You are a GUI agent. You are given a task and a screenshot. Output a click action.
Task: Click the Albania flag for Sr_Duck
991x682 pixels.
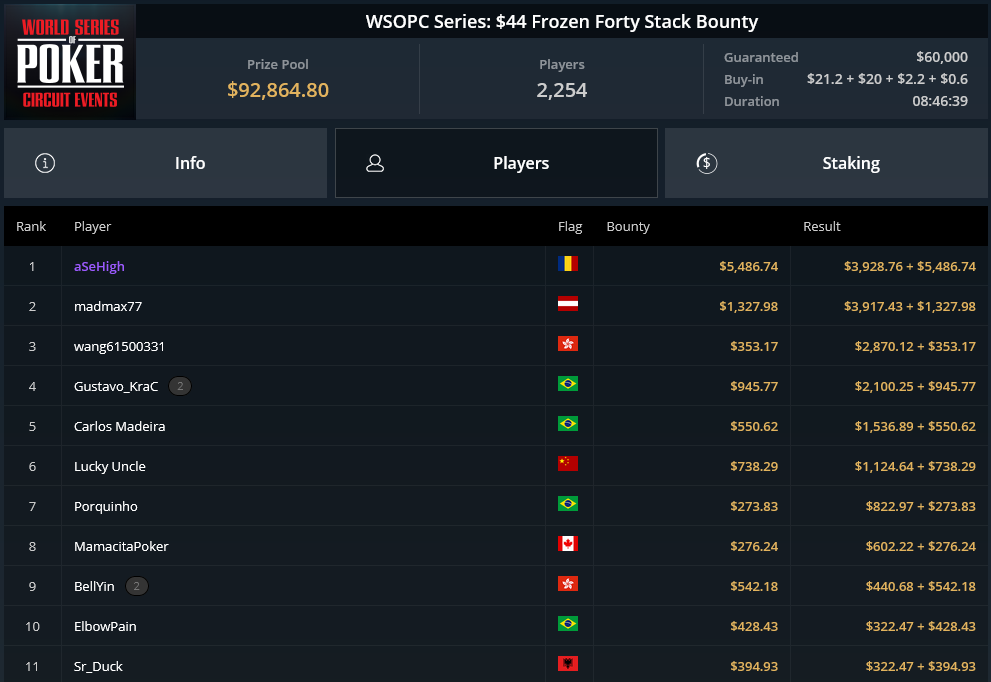568,664
